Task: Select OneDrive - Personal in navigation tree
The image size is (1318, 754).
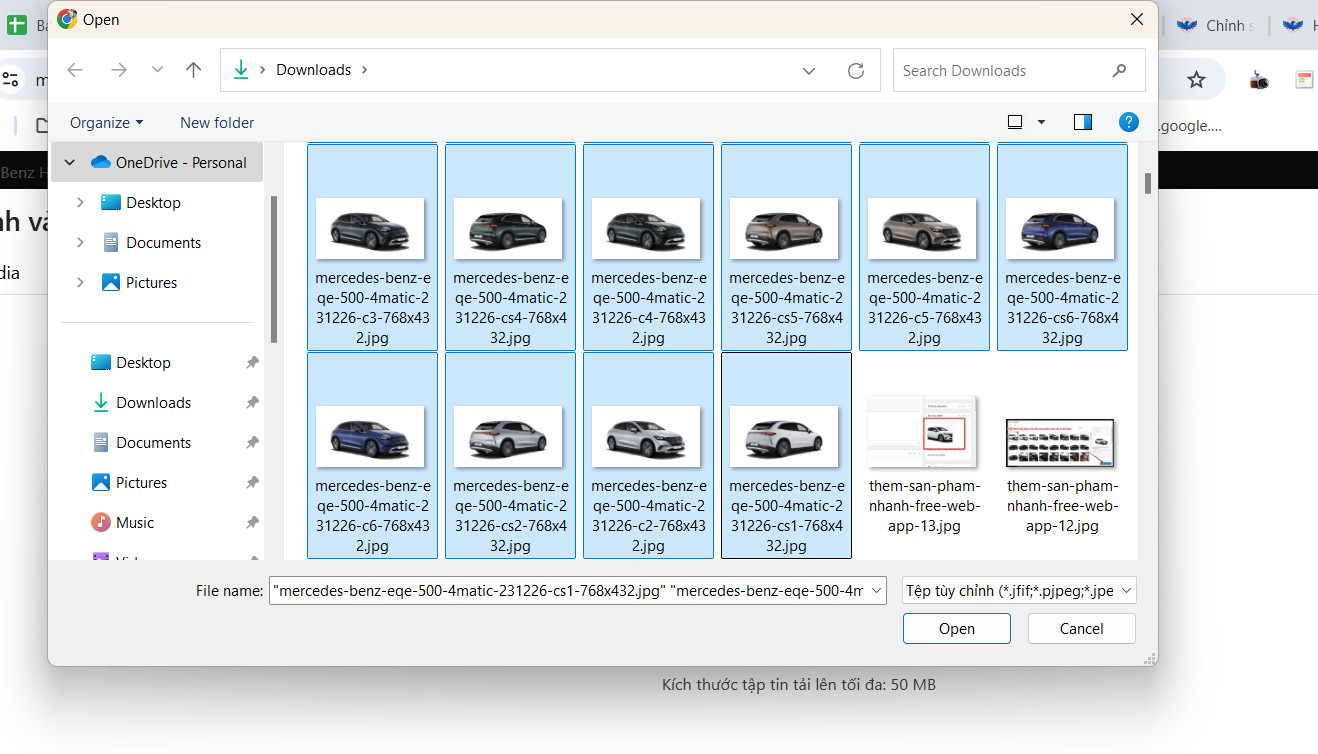Action: (157, 162)
